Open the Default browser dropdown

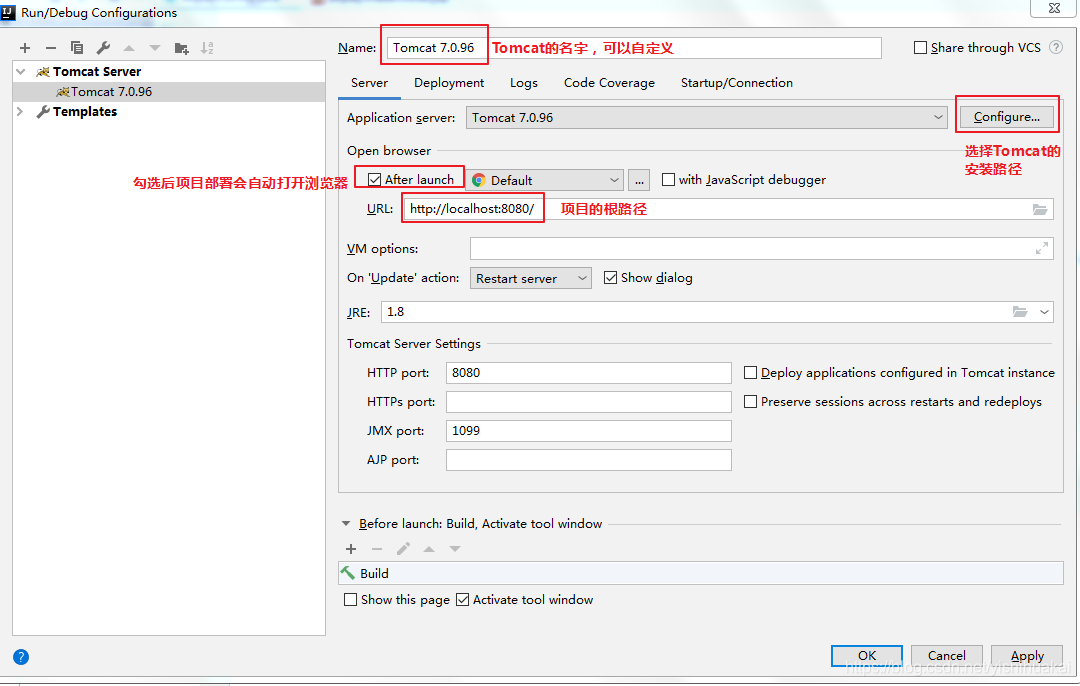coord(546,180)
